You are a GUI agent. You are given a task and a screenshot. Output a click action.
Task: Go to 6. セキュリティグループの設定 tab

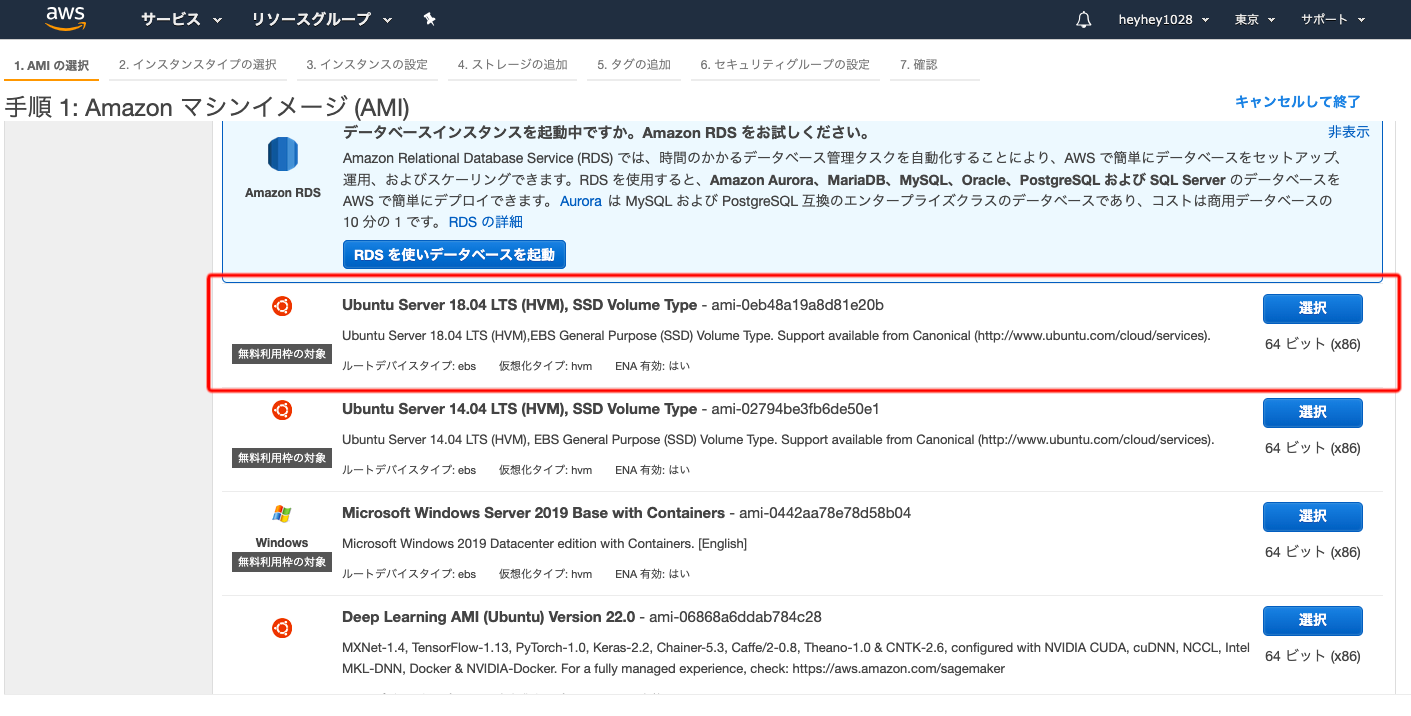(785, 65)
